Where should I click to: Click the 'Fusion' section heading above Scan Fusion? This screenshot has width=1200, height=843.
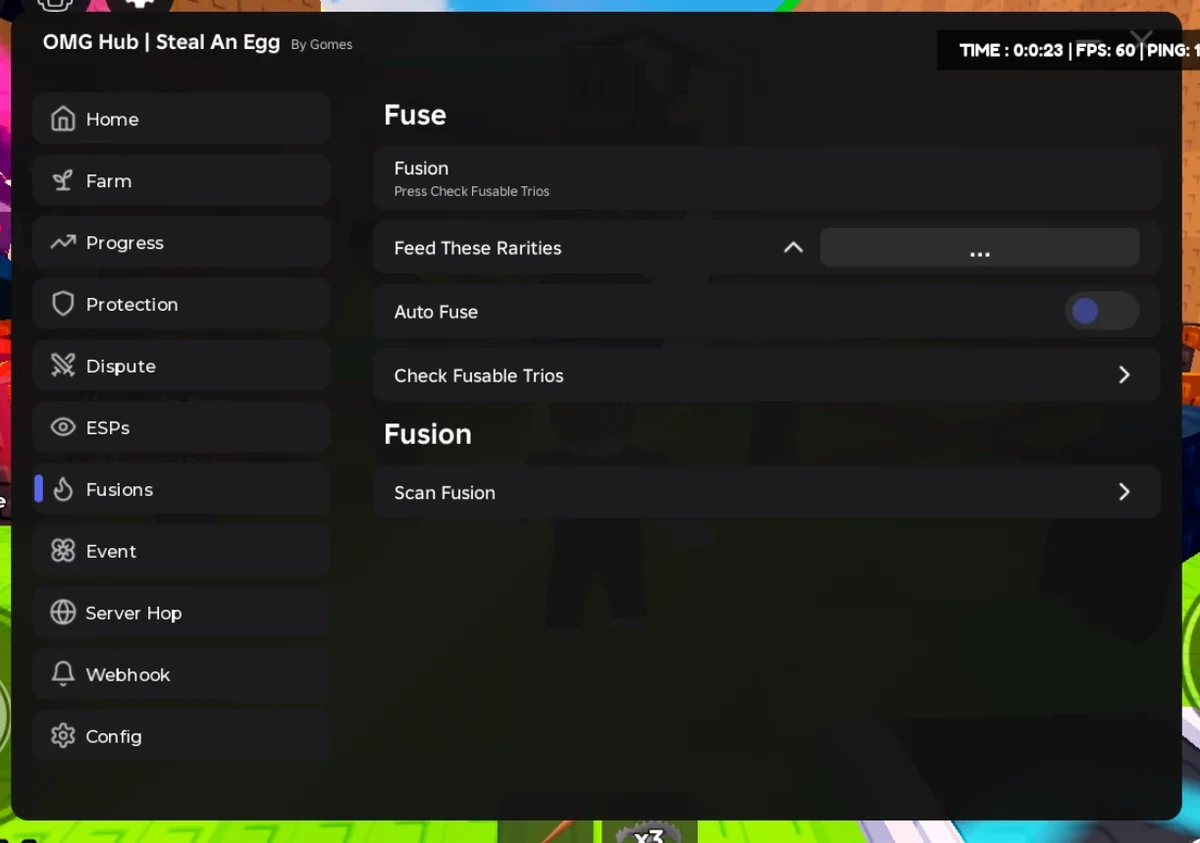[428, 434]
